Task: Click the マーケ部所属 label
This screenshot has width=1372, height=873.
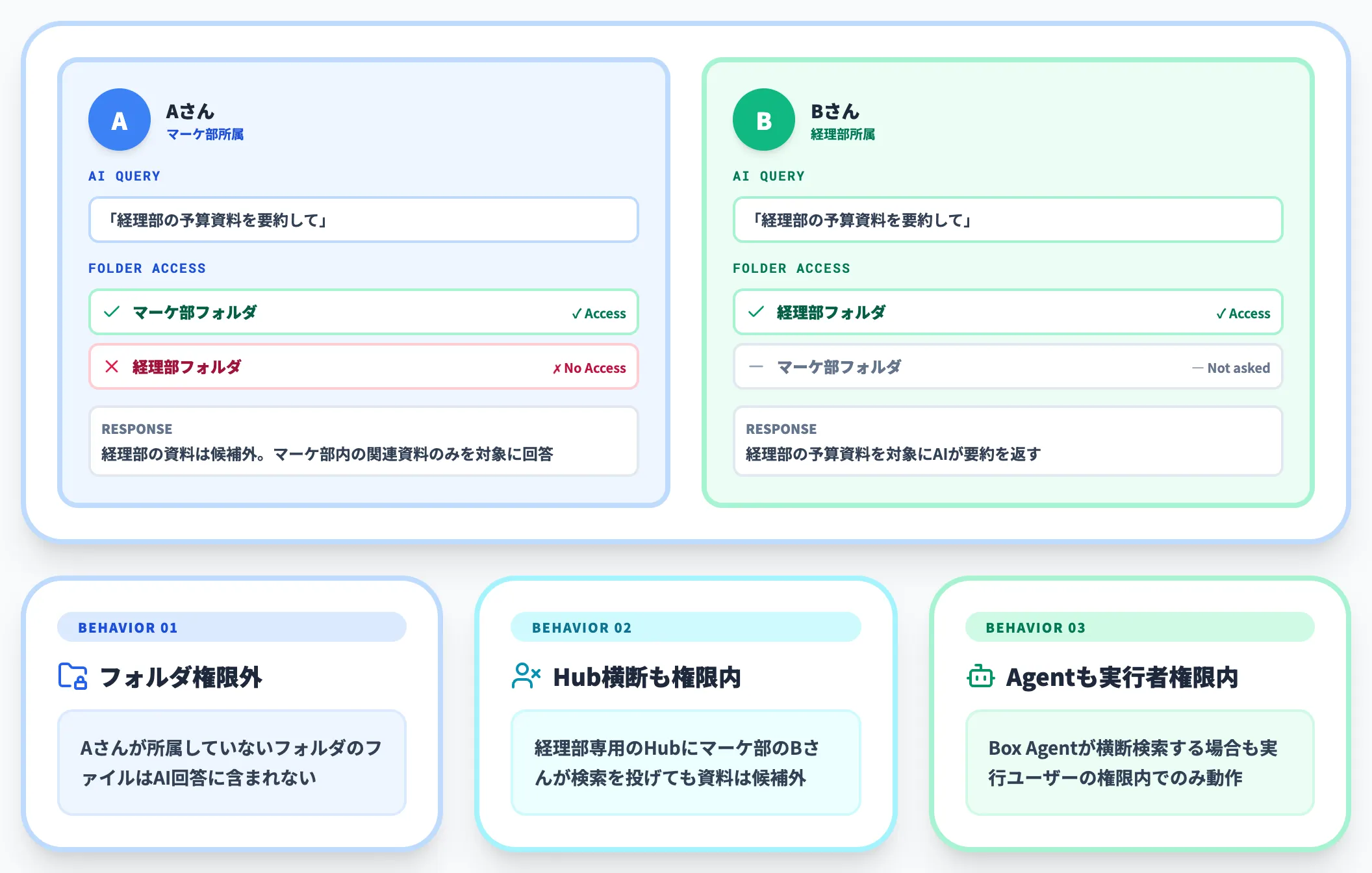Action: [205, 134]
